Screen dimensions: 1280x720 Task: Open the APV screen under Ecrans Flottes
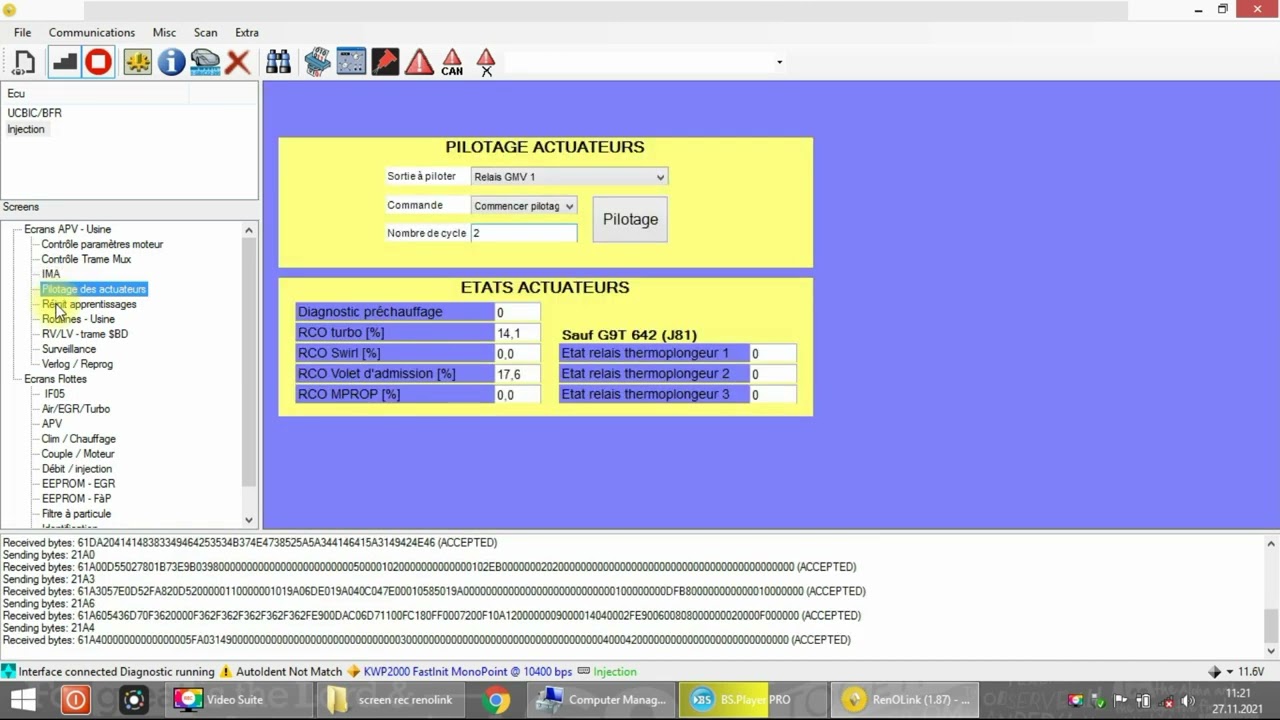(x=52, y=424)
